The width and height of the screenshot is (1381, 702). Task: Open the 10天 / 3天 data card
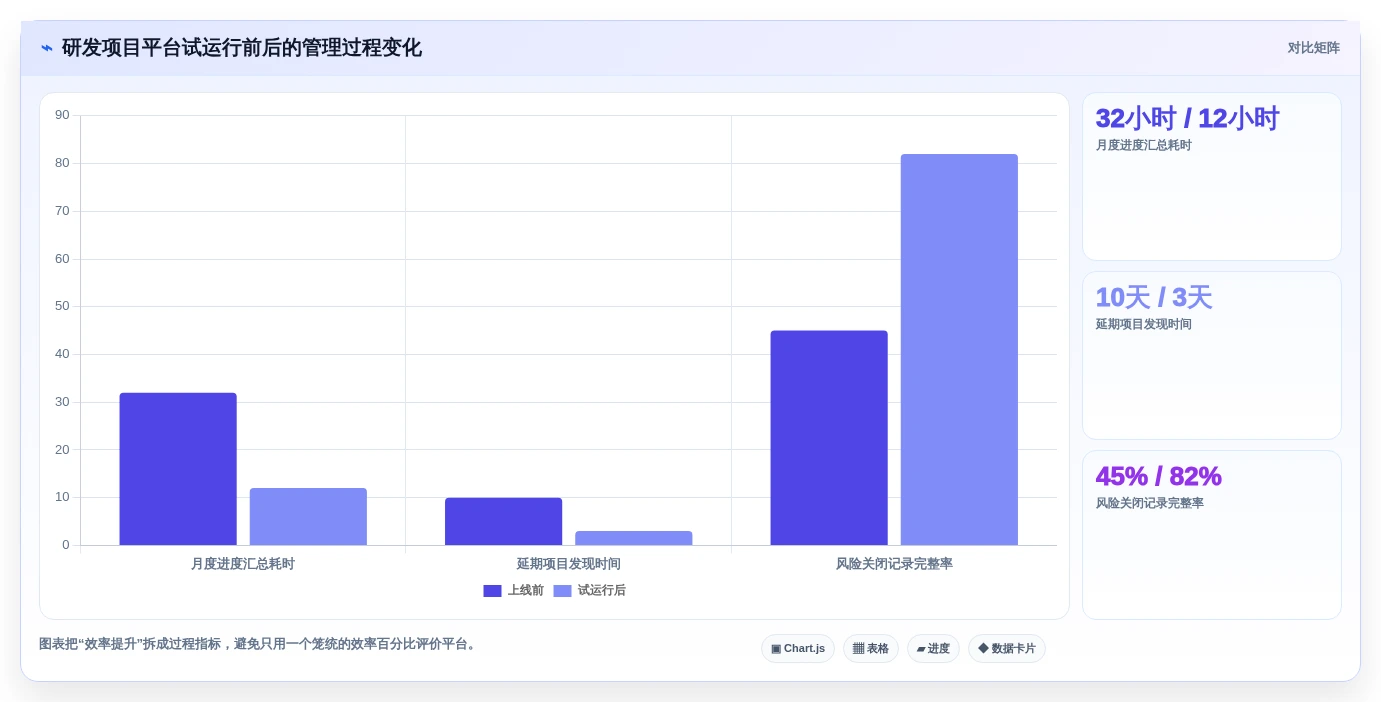tap(1212, 356)
